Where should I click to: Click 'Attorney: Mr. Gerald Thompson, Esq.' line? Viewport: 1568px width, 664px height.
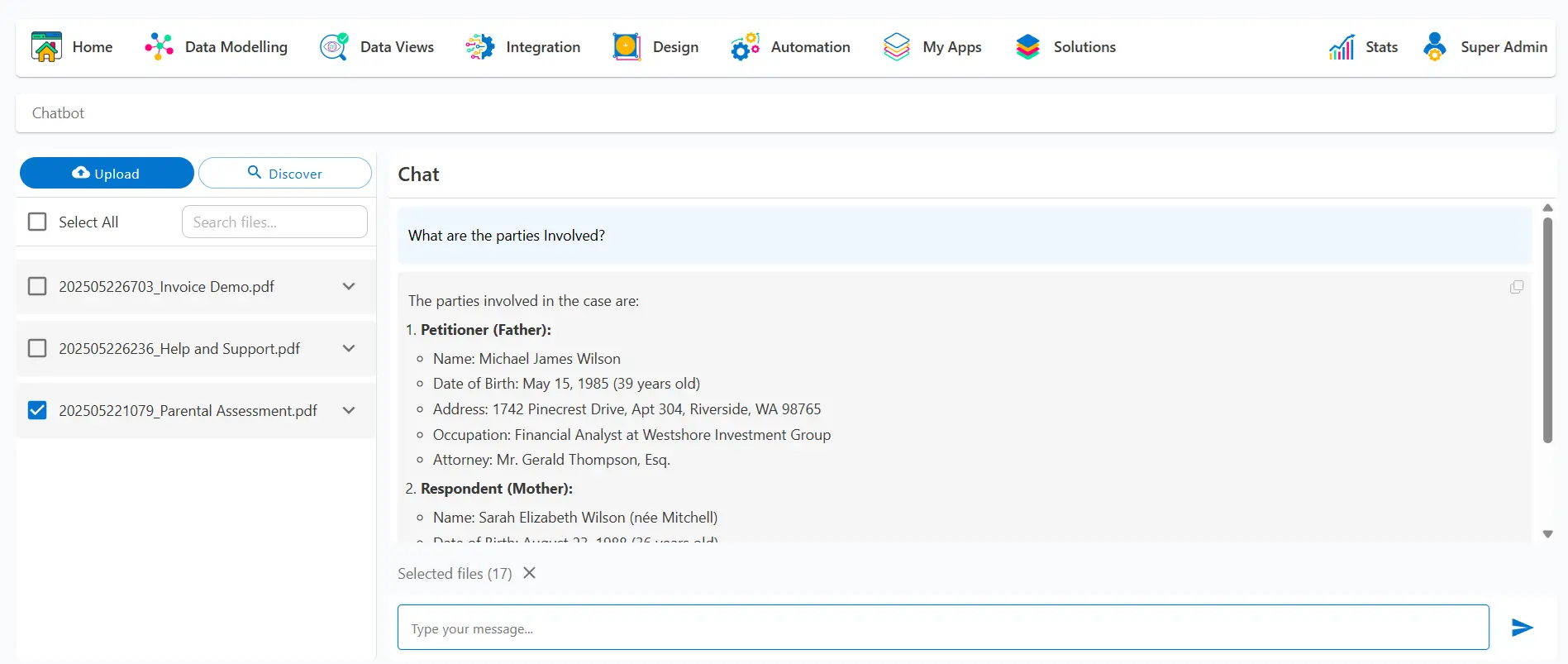tap(551, 460)
